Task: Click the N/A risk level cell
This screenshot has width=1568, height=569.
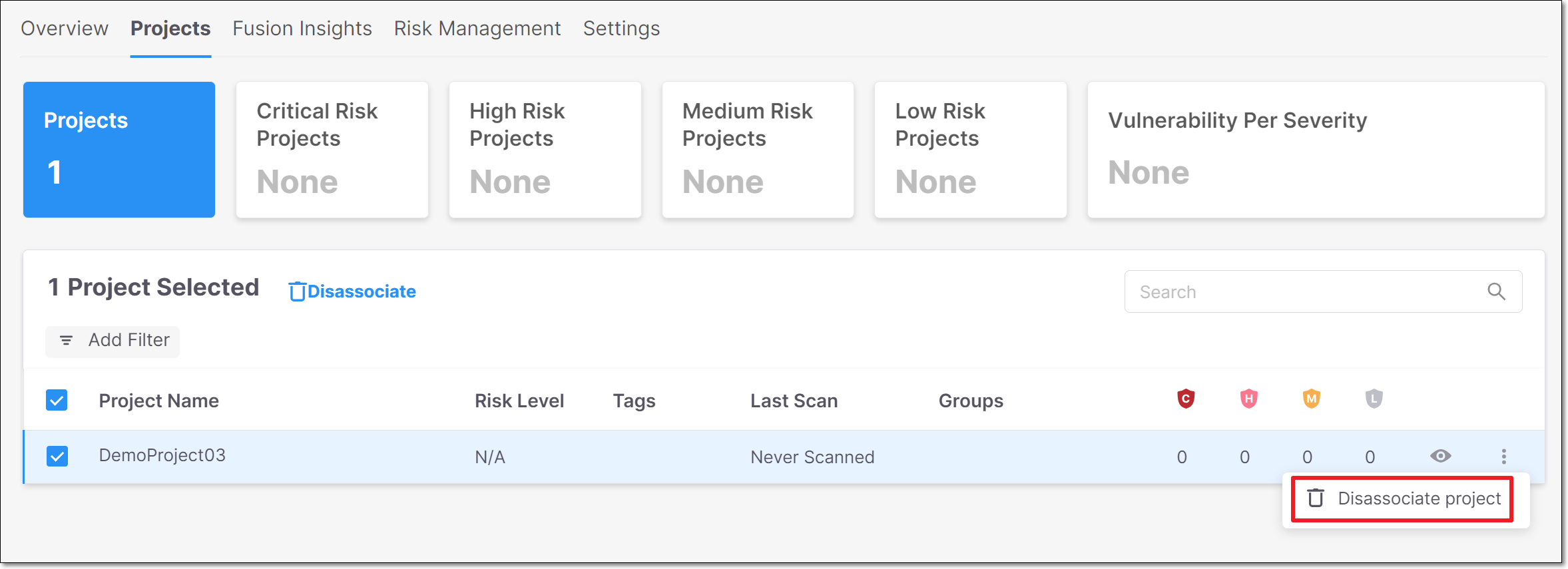Action: pyautogui.click(x=490, y=457)
